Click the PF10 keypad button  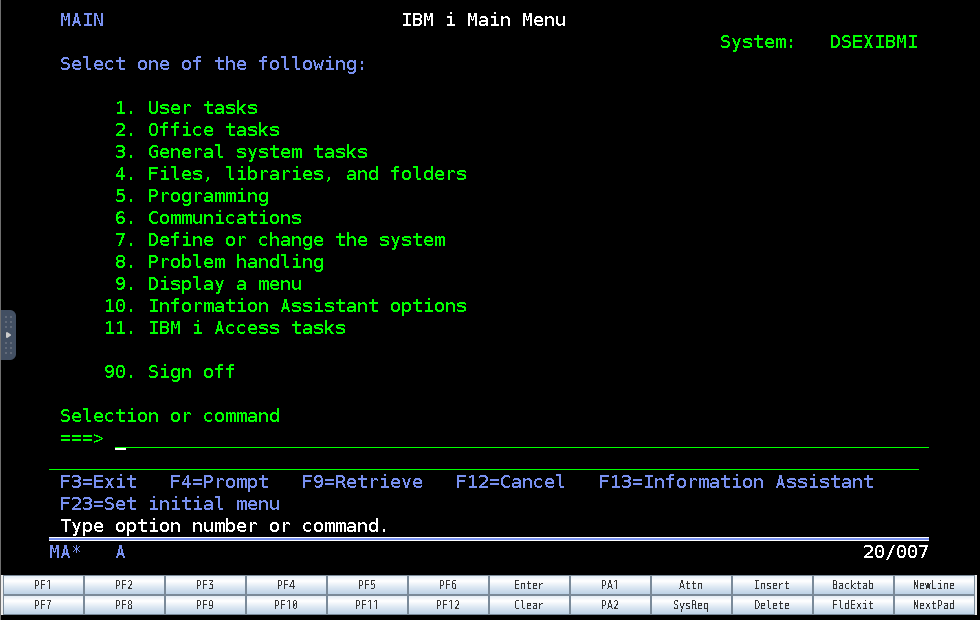coord(286,605)
